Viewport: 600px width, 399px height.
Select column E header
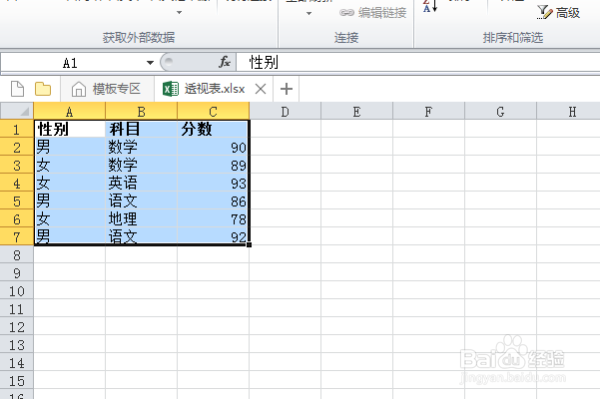point(357,112)
